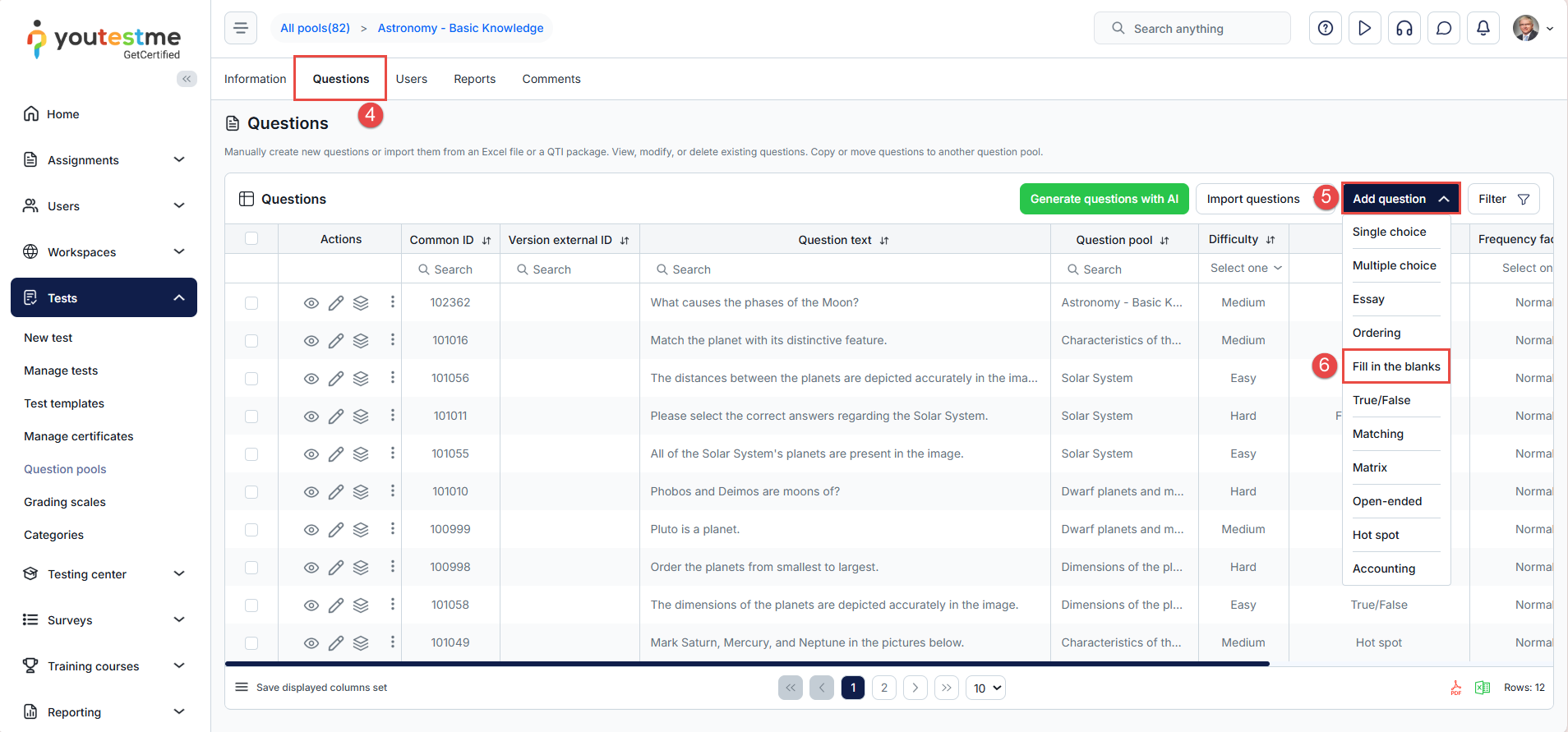This screenshot has width=1568, height=732.
Task: Click the headset support icon
Action: tap(1404, 28)
